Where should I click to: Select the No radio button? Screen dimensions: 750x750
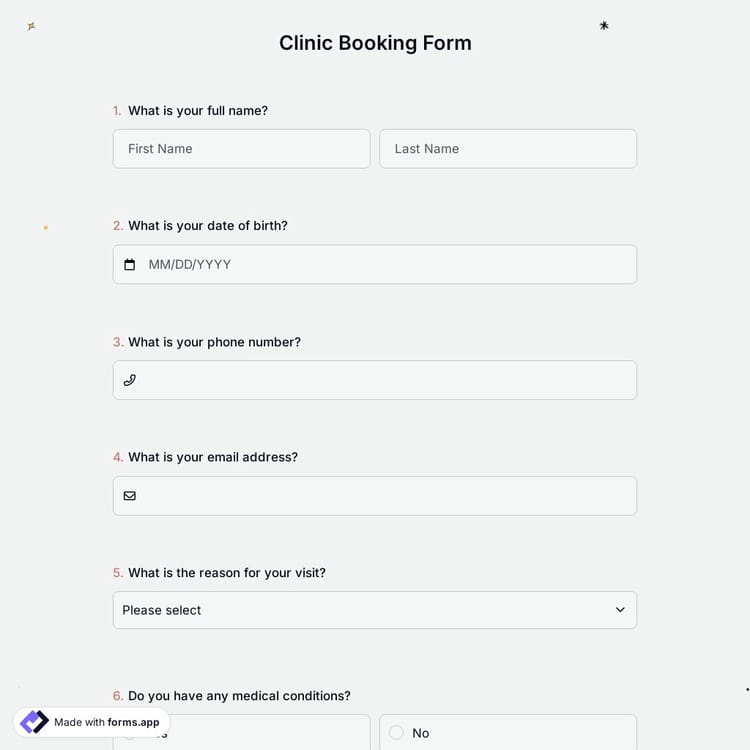click(x=396, y=733)
